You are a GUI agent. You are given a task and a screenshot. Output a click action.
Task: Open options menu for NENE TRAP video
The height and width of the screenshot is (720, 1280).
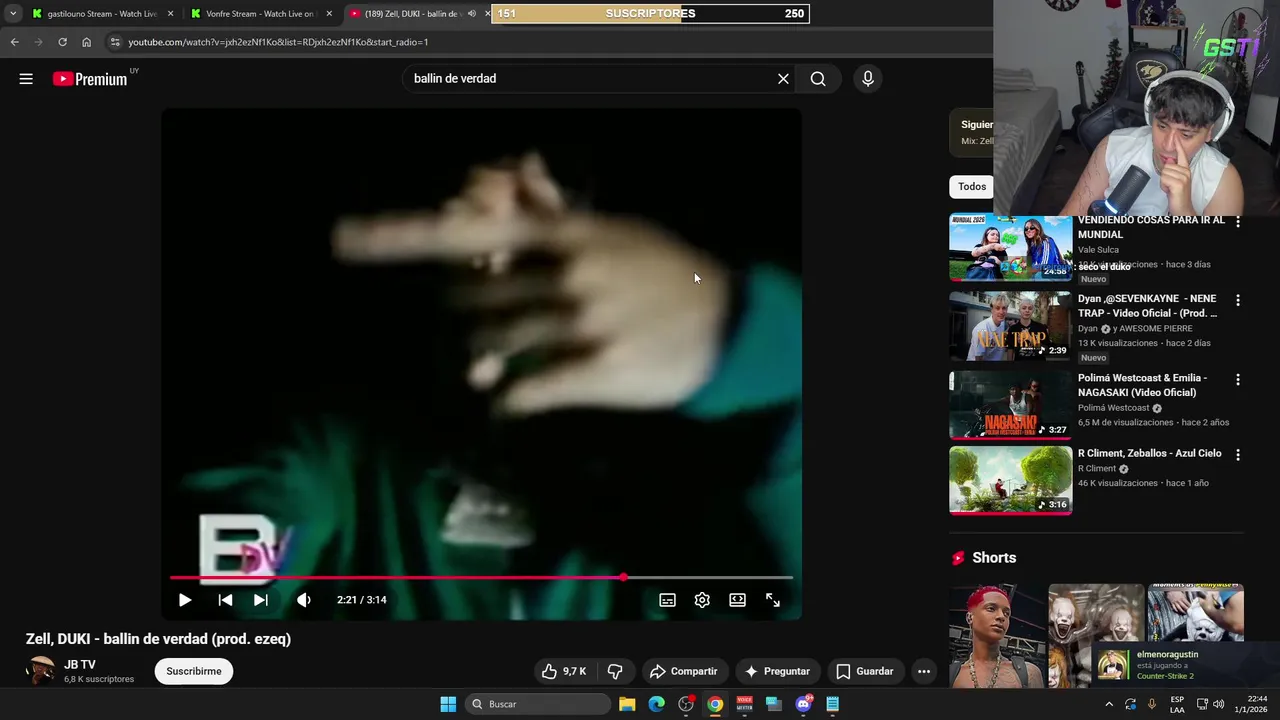(1238, 300)
